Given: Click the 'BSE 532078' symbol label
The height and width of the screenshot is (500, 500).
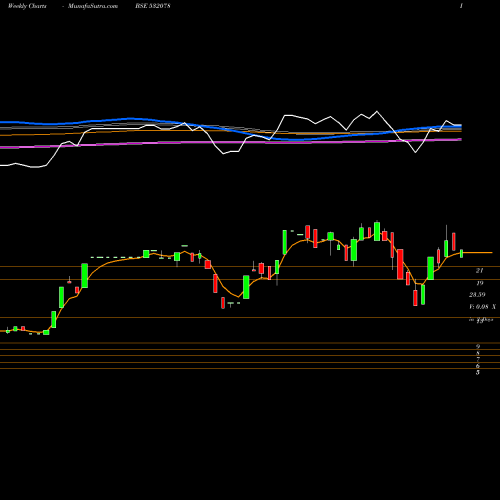Looking at the screenshot, I should point(153,6).
